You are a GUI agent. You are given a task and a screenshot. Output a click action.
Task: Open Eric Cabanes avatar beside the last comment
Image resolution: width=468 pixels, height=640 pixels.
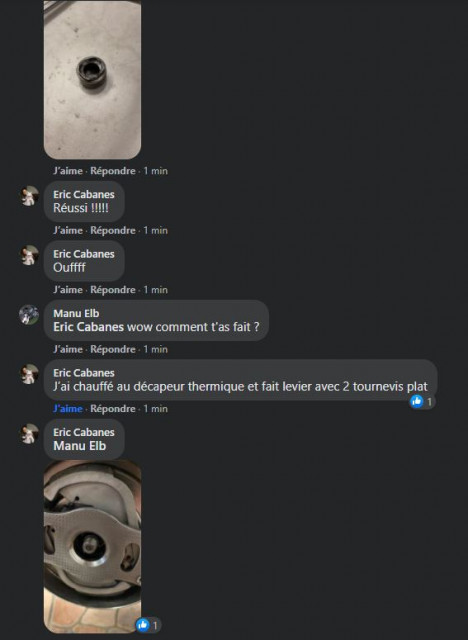(29, 434)
